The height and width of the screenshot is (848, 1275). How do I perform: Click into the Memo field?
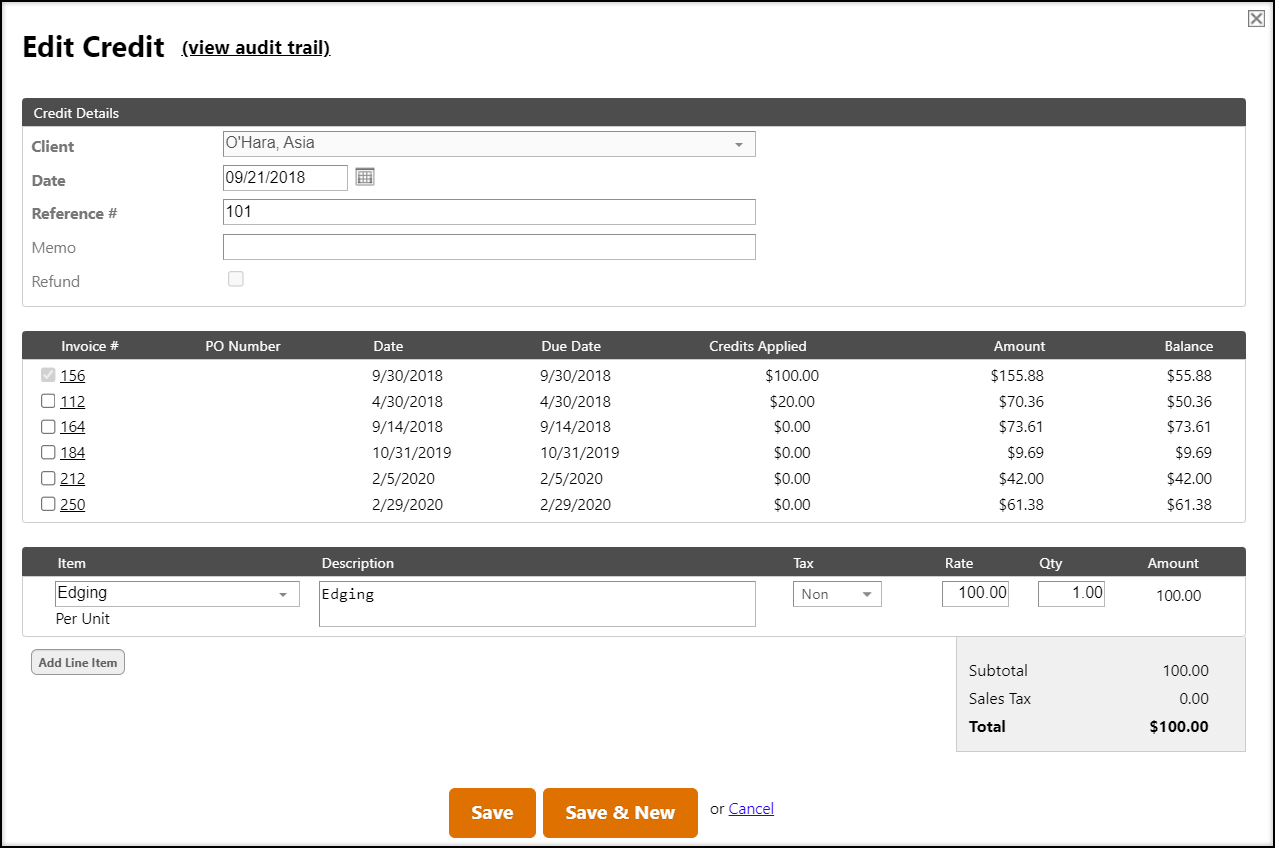489,247
